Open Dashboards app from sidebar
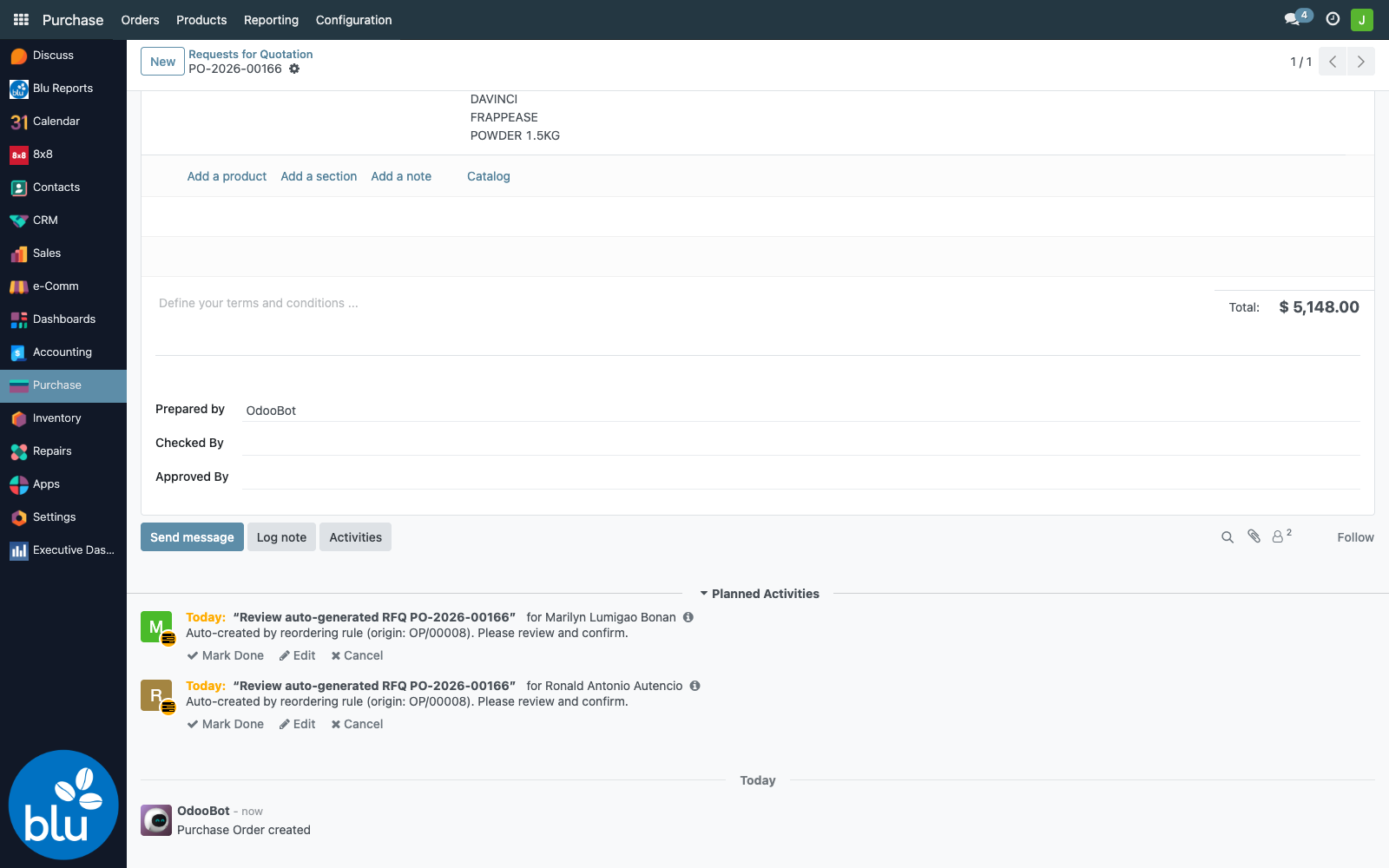The height and width of the screenshot is (868, 1389). click(x=63, y=319)
